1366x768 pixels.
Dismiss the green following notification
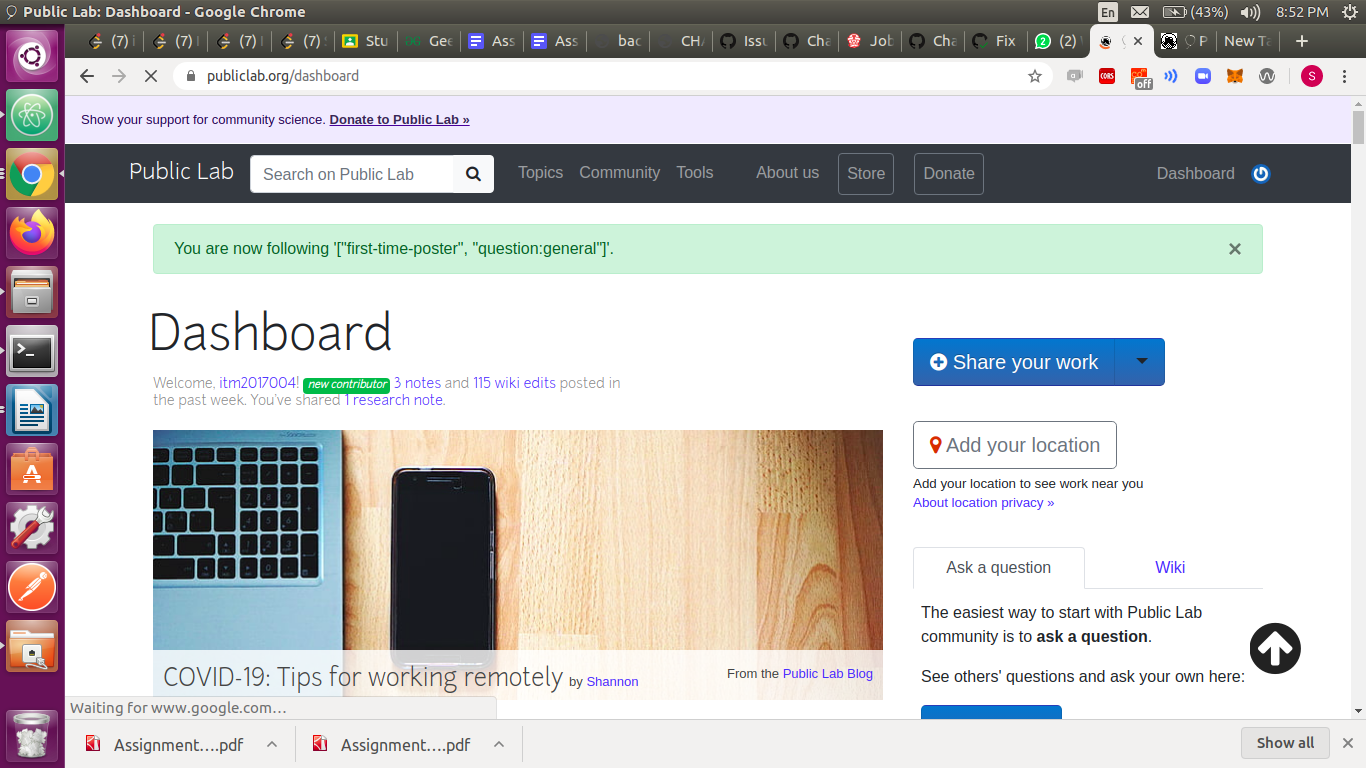pos(1235,249)
